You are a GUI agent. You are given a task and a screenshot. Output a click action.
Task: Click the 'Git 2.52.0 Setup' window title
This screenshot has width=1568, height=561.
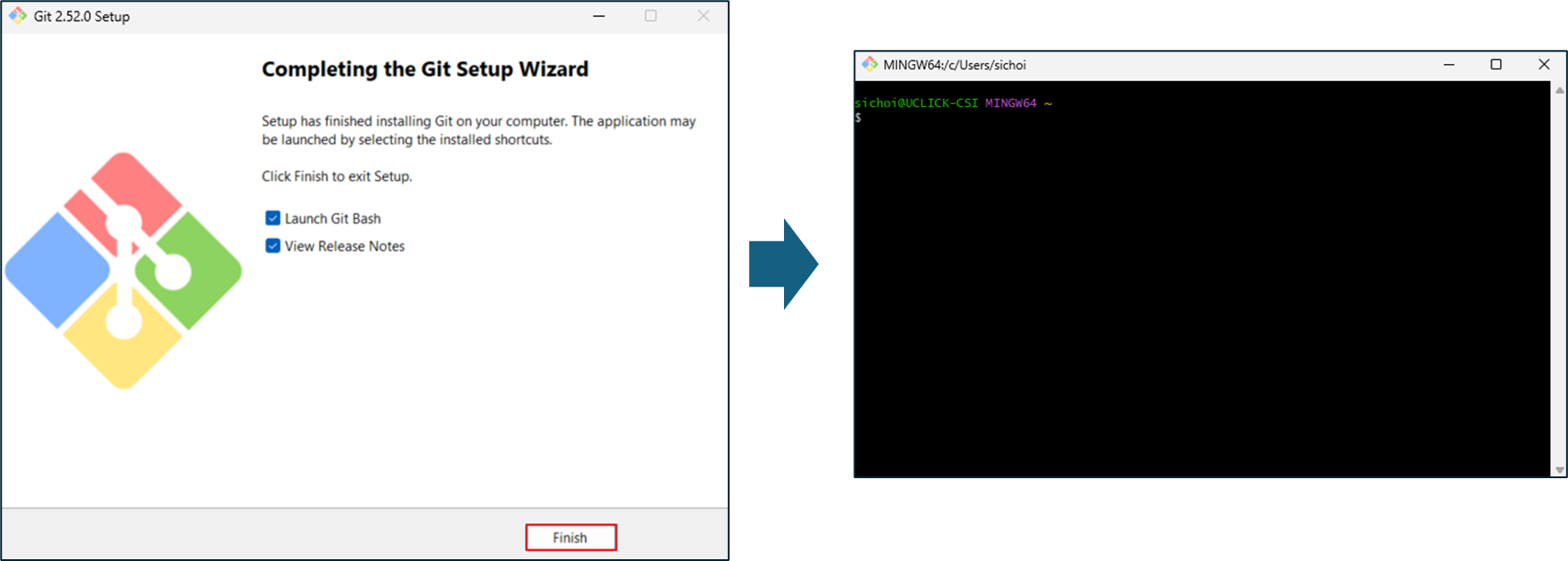point(82,17)
